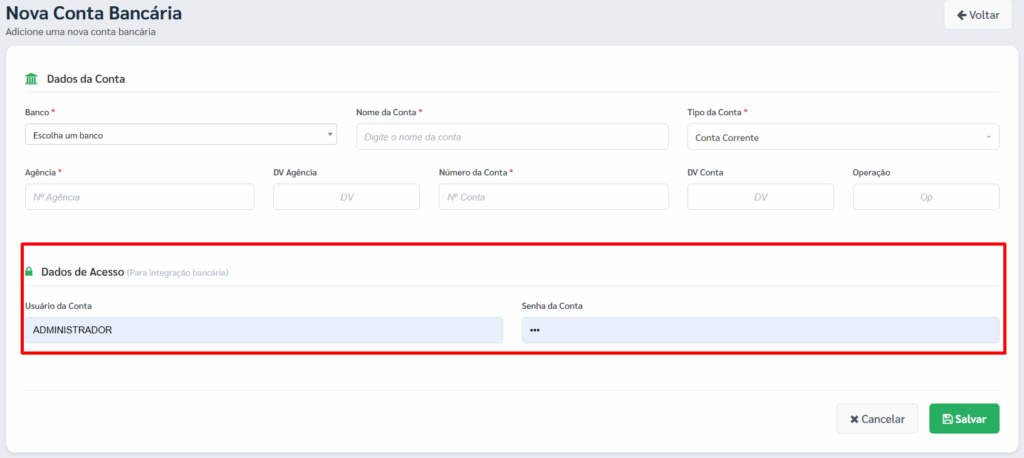
Task: Click the Usuário da Conta field containing ADMINISTRADOR
Action: (x=263, y=330)
